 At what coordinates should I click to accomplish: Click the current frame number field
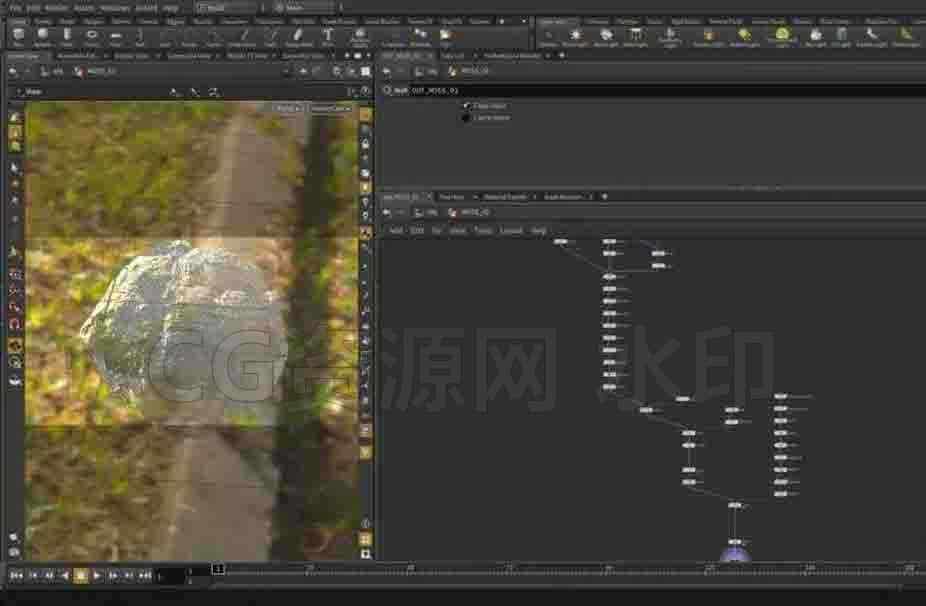[x=172, y=576]
